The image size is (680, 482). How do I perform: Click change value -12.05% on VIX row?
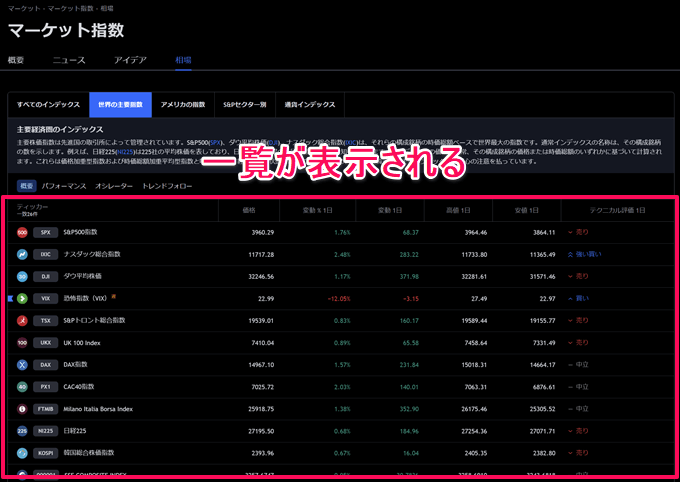[339, 298]
